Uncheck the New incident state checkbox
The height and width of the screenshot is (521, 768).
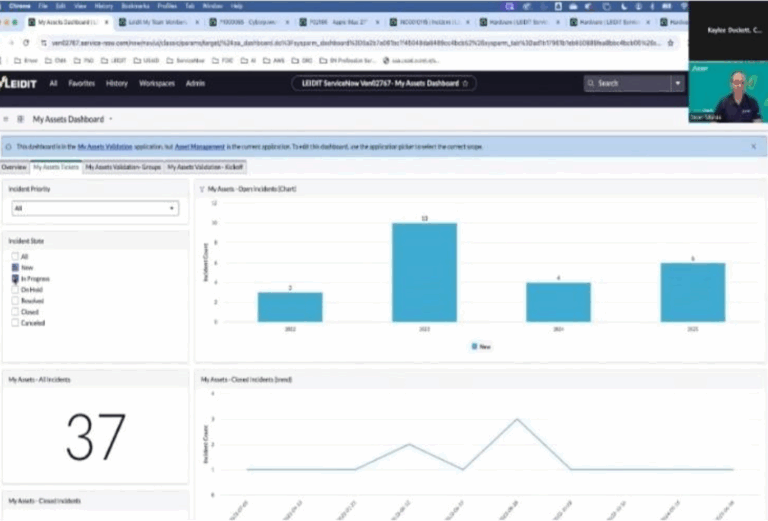click(x=15, y=268)
